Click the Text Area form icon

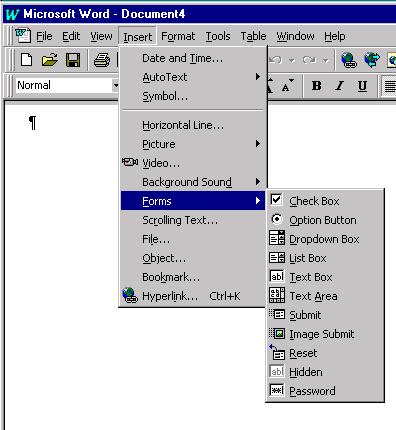tap(277, 295)
